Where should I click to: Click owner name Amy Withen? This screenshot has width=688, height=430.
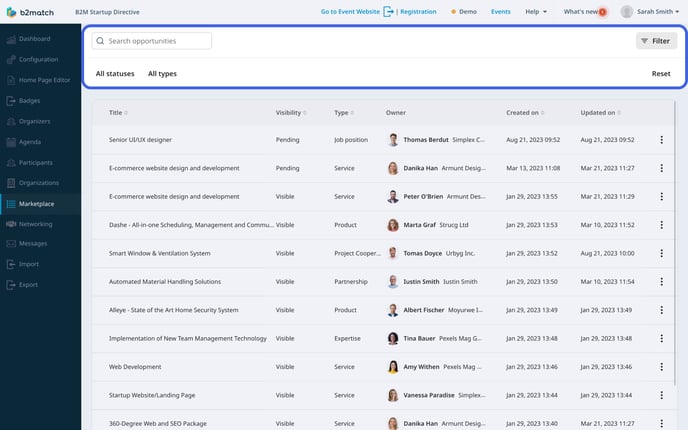tap(421, 367)
